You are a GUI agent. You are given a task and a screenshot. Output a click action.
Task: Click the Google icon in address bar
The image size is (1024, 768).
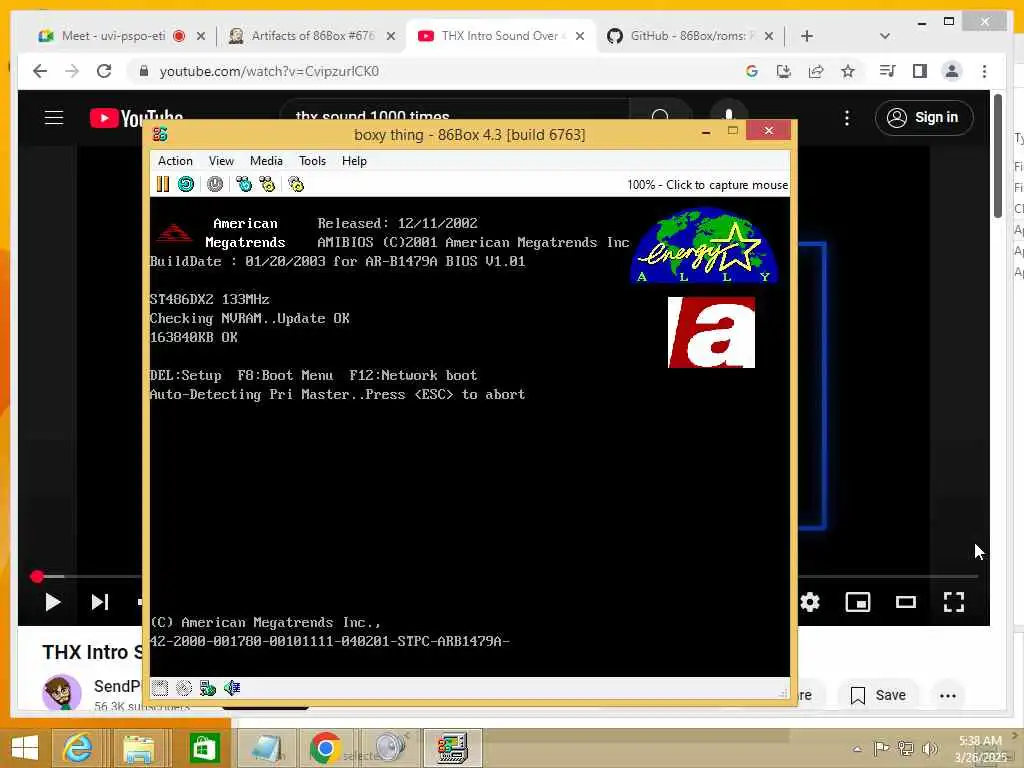(752, 71)
